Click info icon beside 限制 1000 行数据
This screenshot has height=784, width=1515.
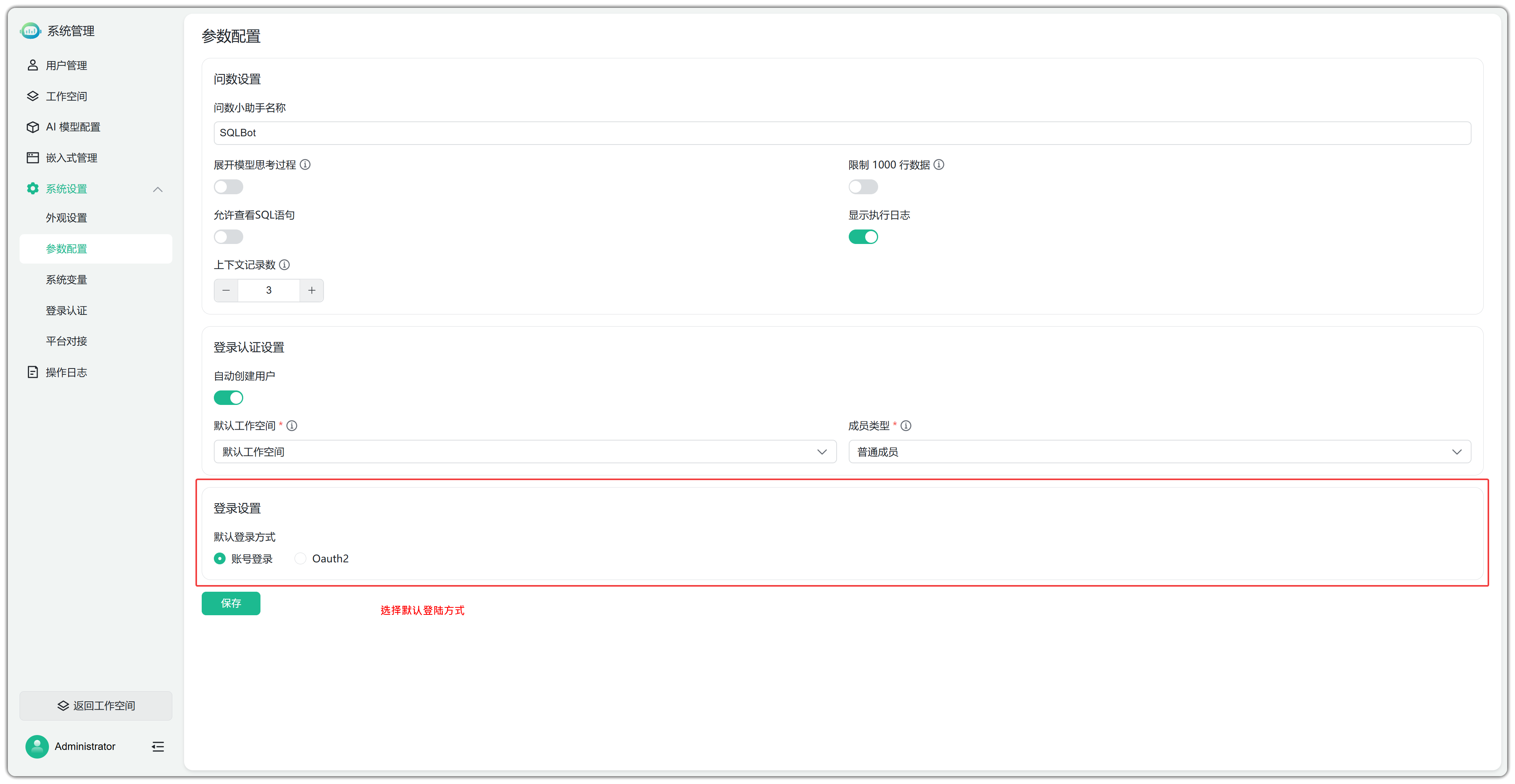pos(939,165)
